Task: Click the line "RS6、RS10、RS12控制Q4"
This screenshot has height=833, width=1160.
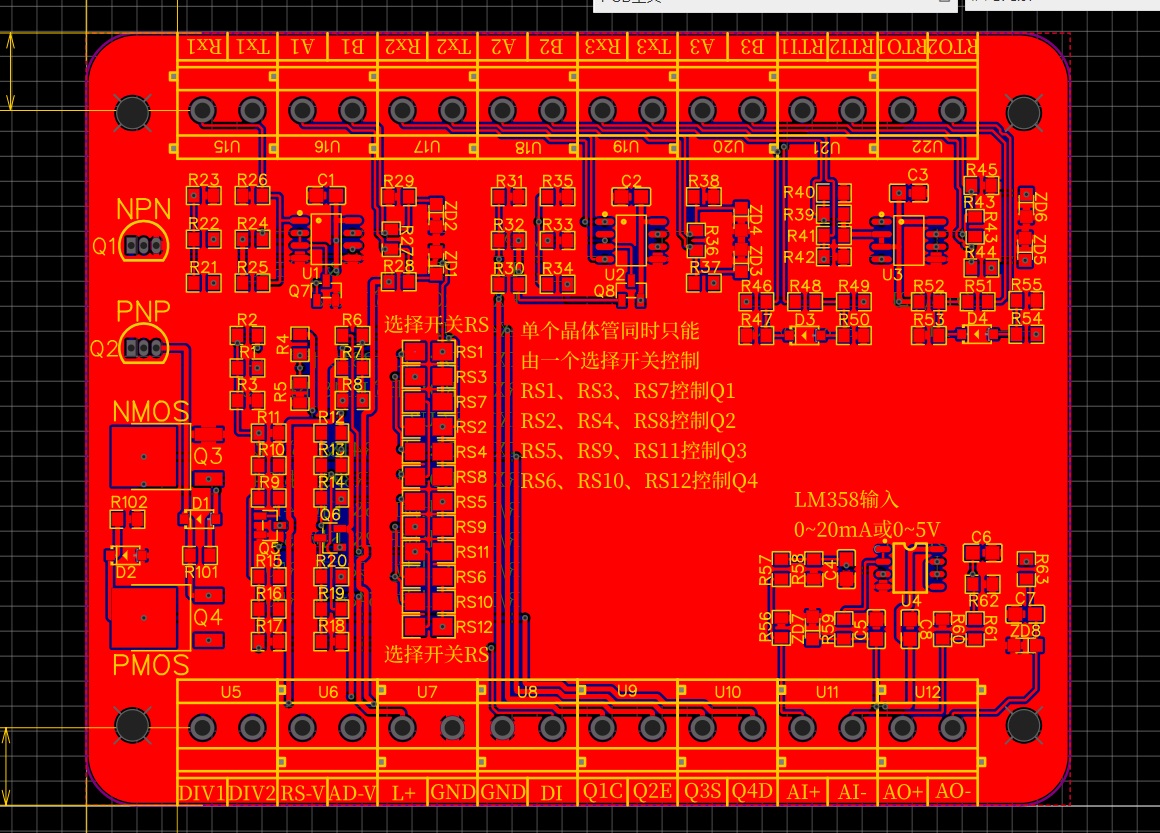Action: (639, 481)
